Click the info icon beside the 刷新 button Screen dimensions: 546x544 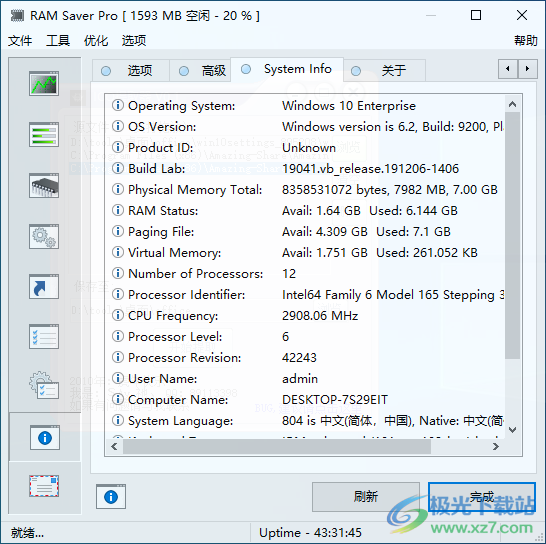(x=111, y=497)
